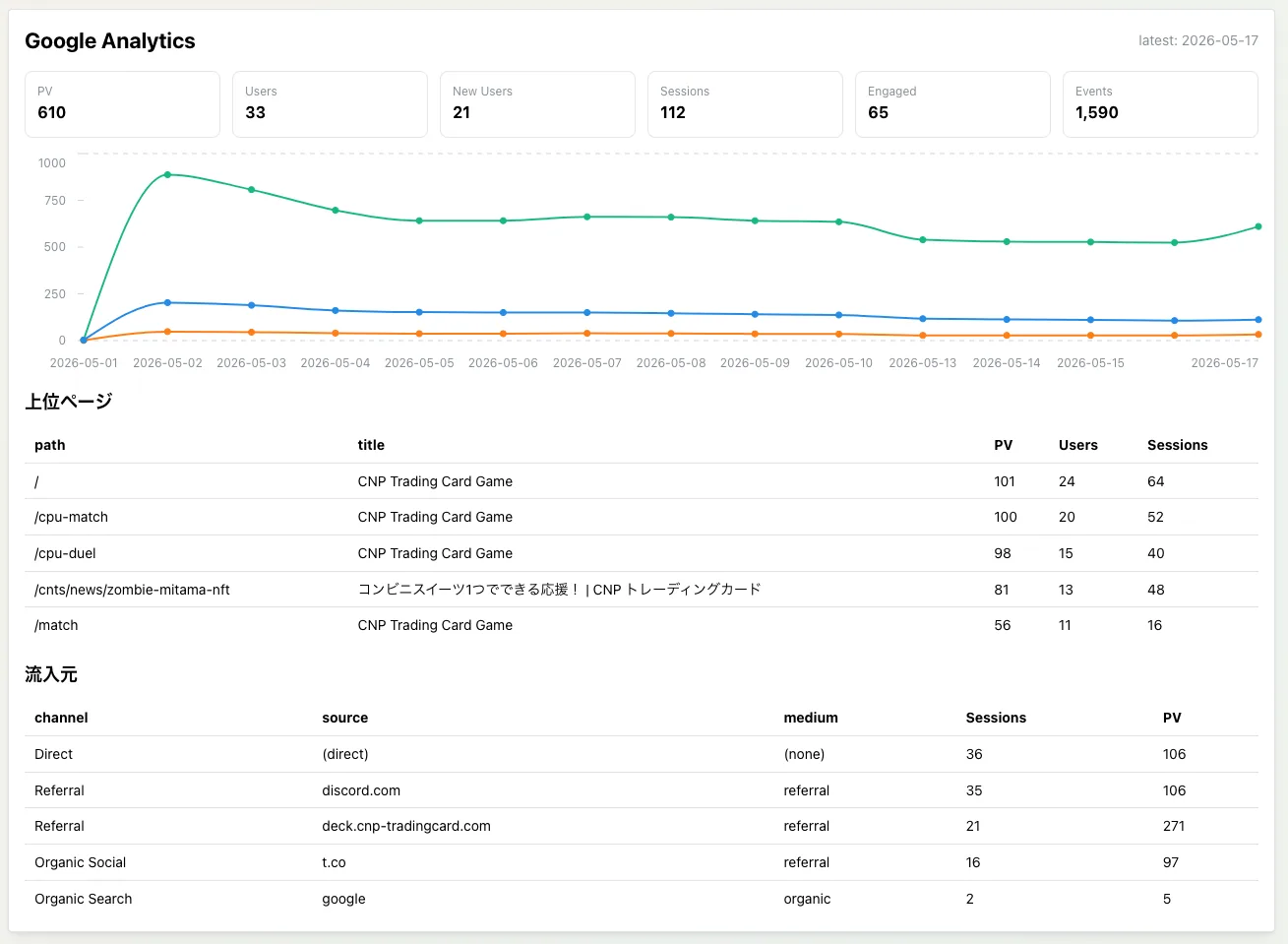Screen dimensions: 1288x944
Task: Click x-axis label 2026-05-01
Action: pyautogui.click(x=84, y=363)
